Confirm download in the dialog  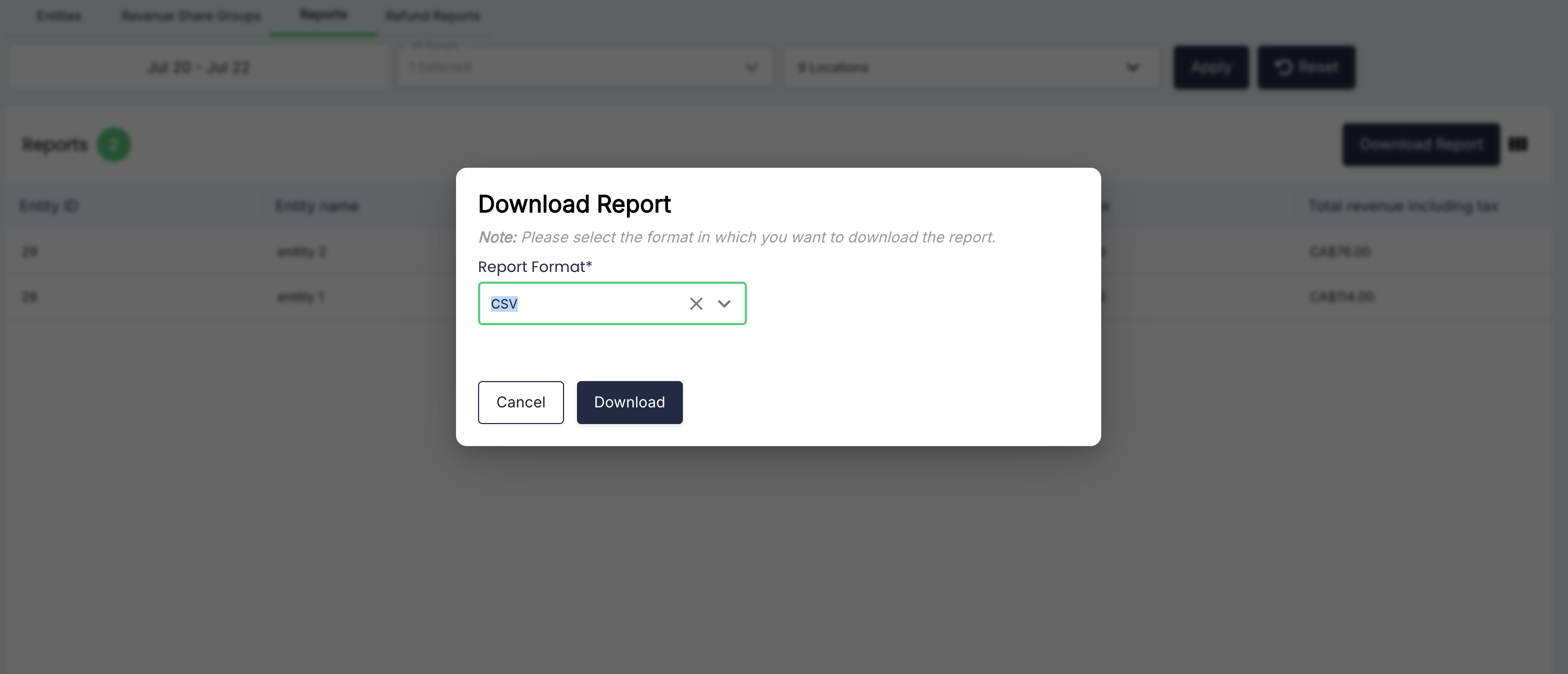click(x=629, y=402)
